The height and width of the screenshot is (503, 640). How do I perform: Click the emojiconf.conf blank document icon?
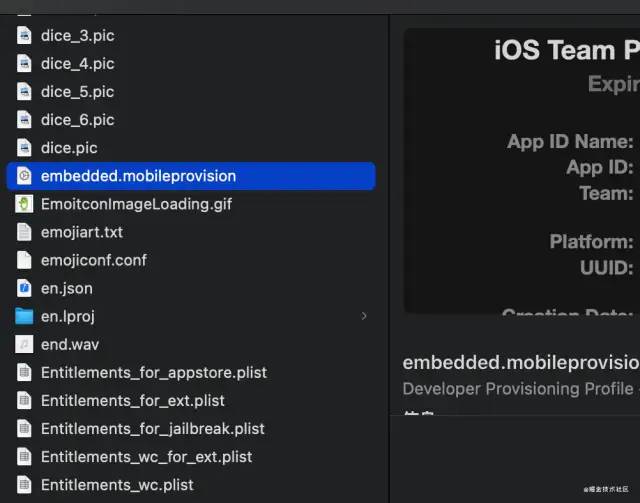click(24, 260)
